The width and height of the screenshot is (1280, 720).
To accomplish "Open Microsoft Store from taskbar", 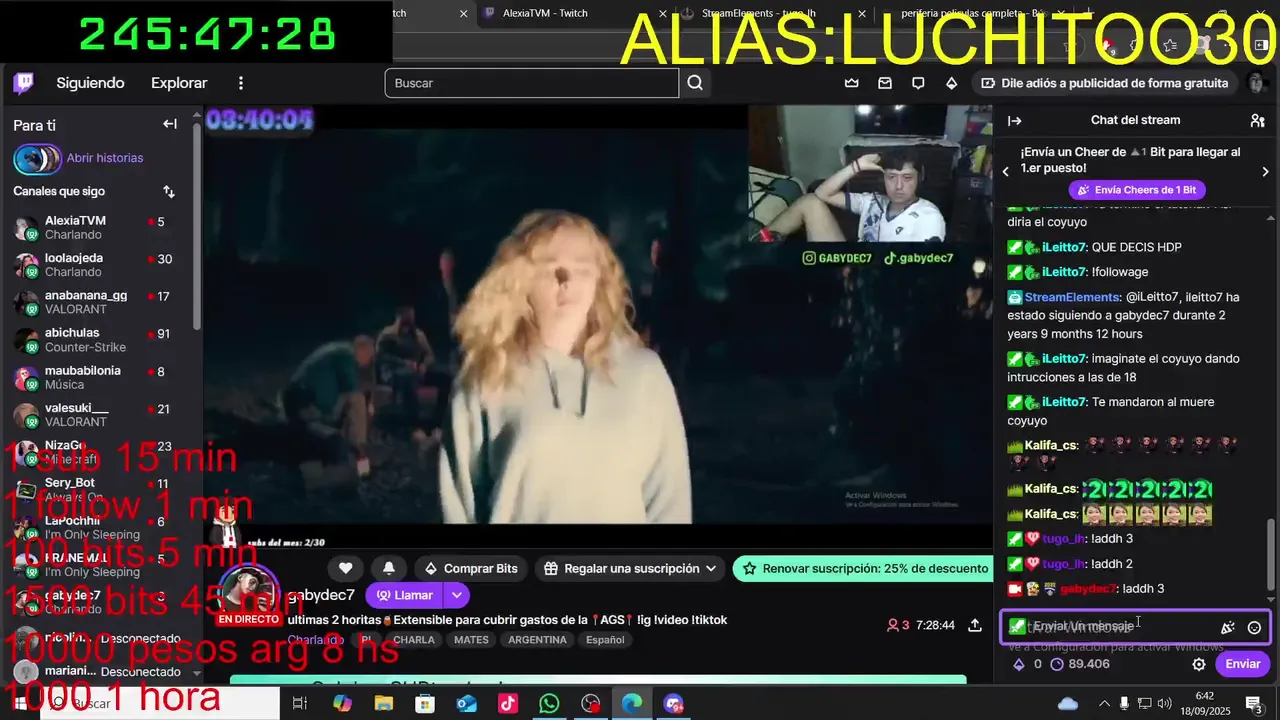I will click(425, 704).
